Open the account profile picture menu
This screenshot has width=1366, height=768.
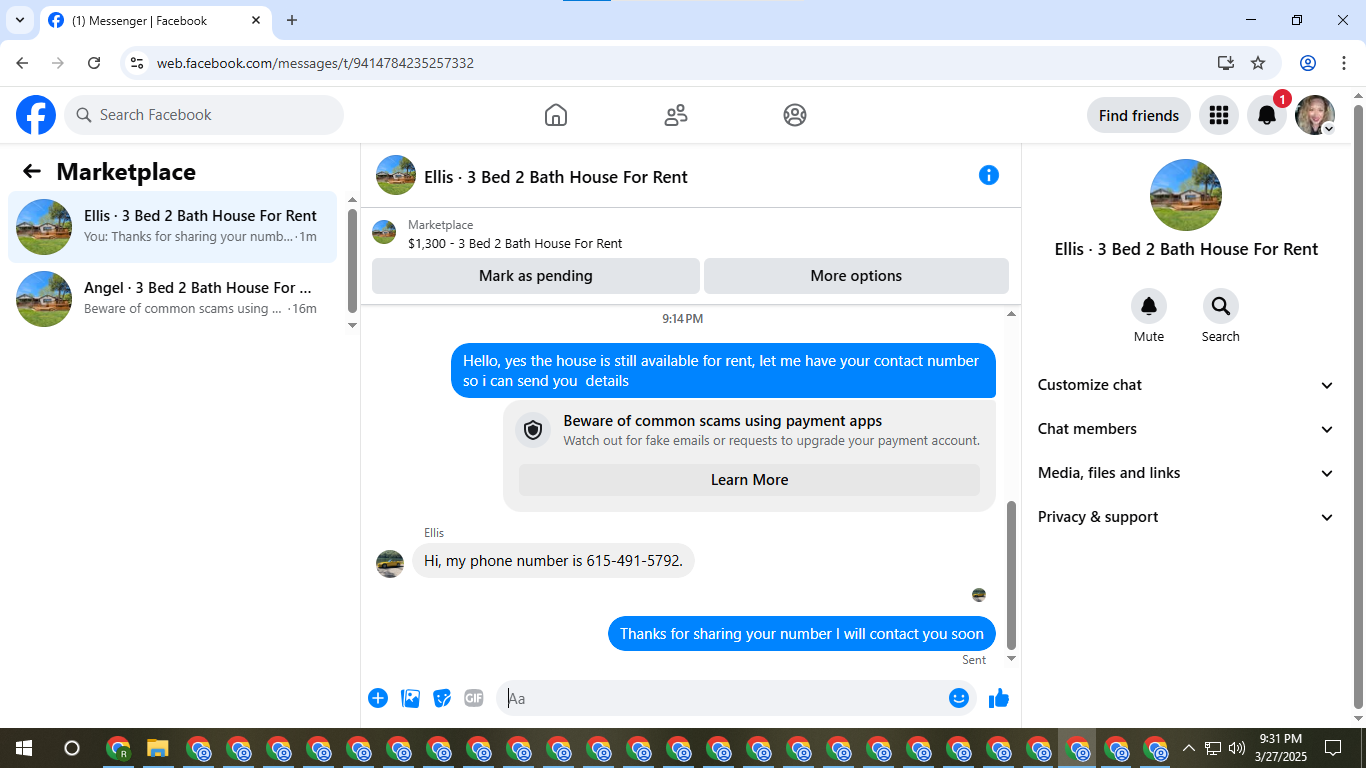1315,115
